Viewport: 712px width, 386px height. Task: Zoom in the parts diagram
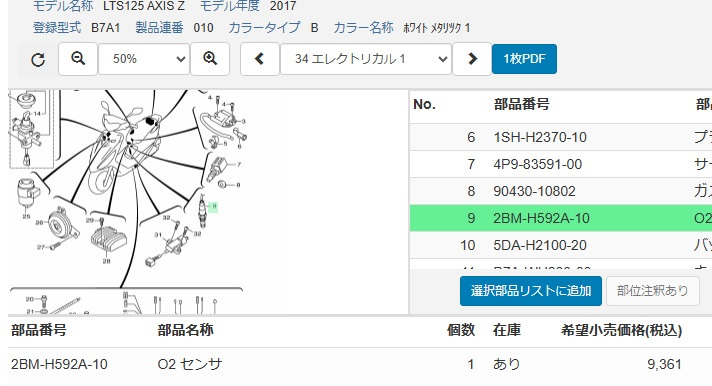tap(210, 59)
